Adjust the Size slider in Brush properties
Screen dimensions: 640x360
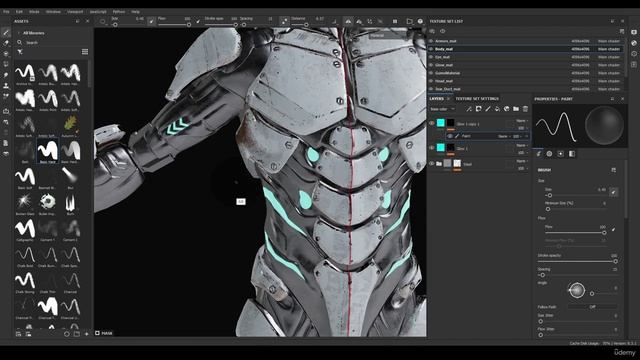(576, 196)
